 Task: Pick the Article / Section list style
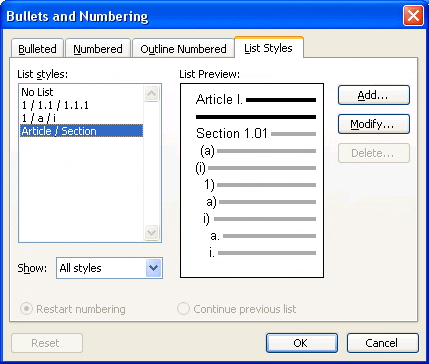(81, 131)
